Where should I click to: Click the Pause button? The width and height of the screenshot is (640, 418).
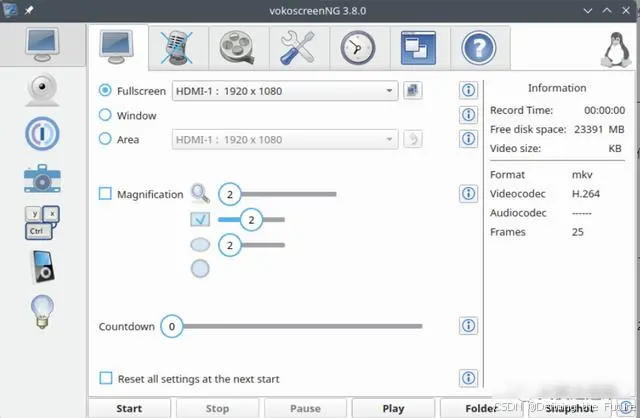click(x=305, y=408)
